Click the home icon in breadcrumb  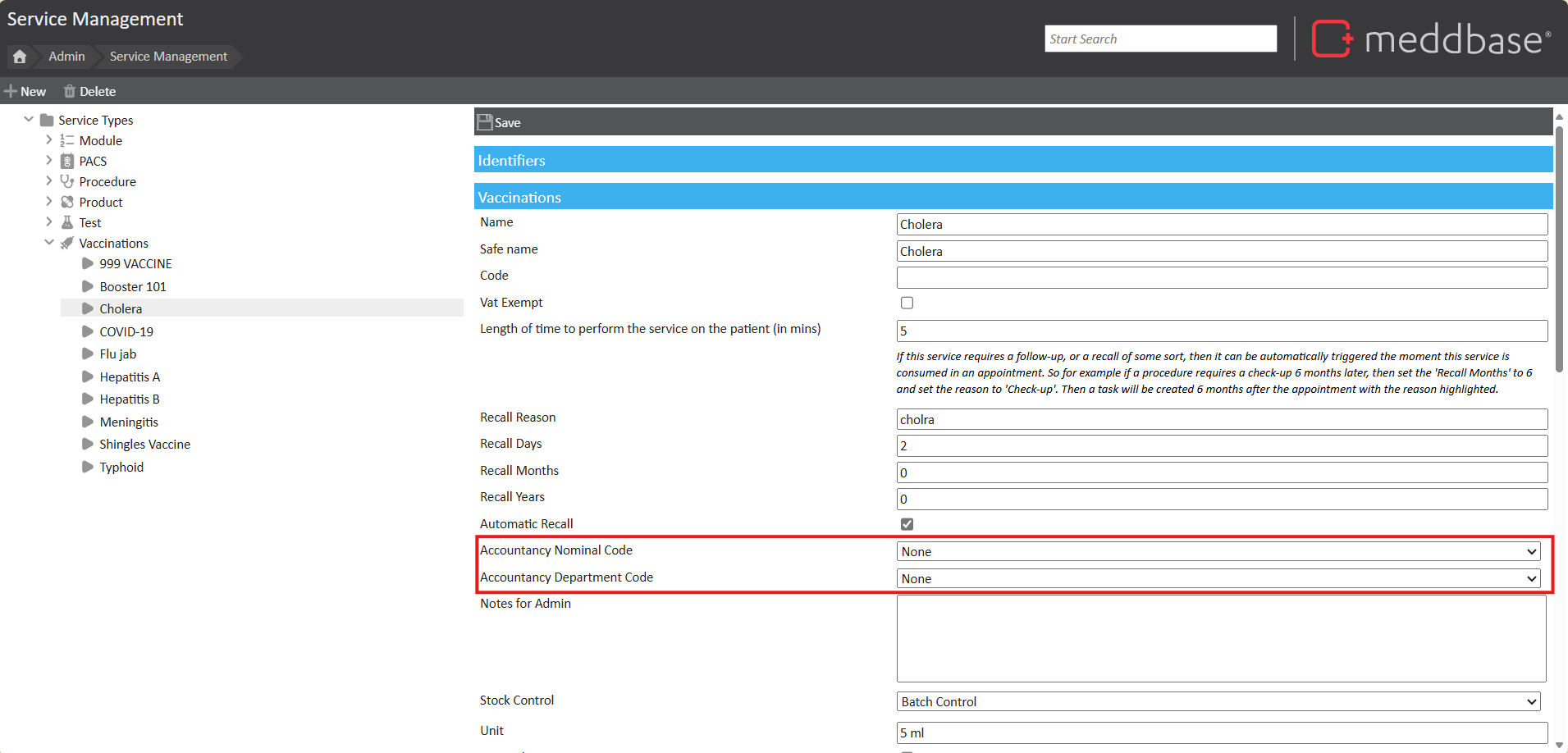(x=20, y=57)
